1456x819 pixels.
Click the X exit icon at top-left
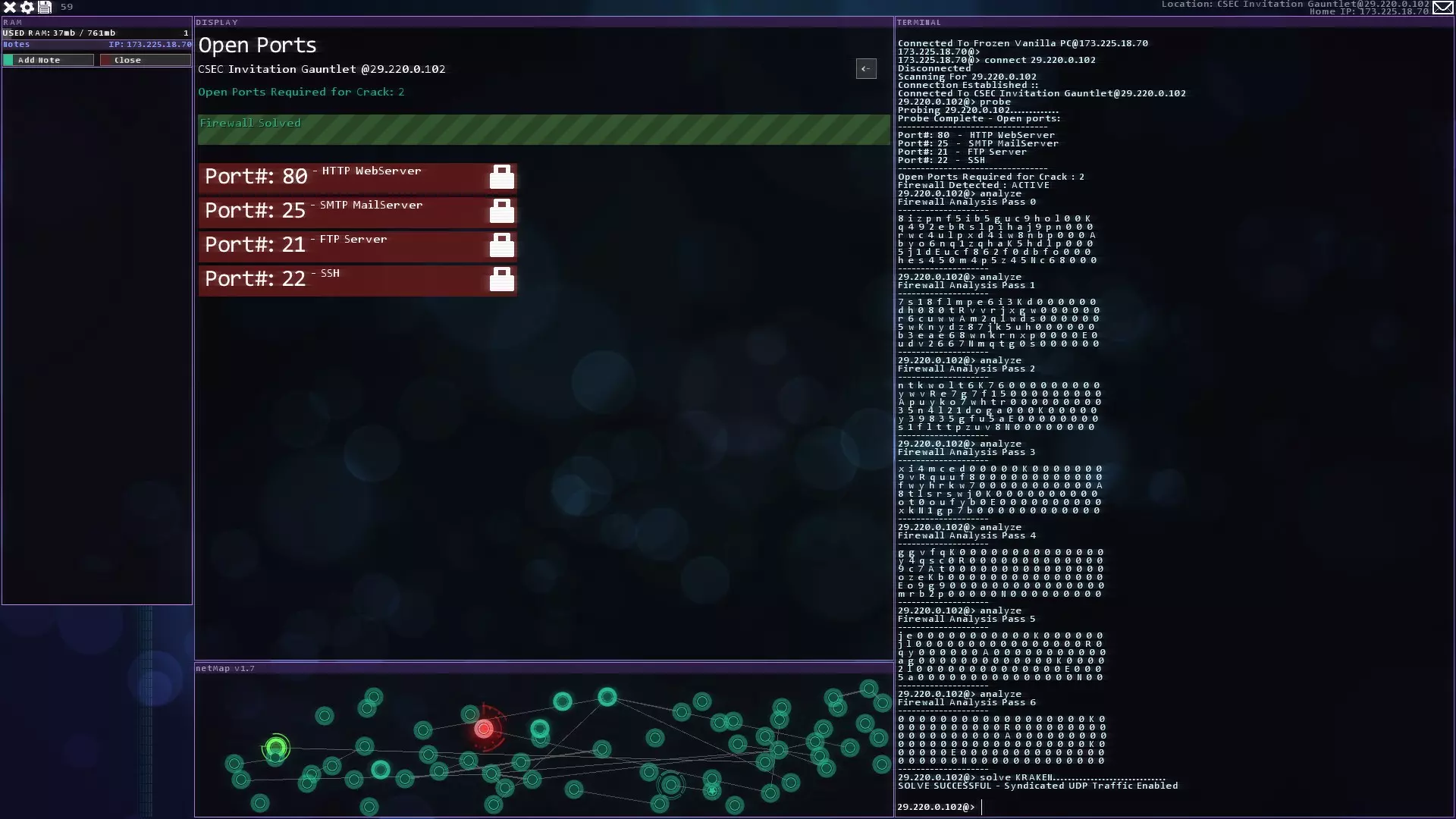(x=10, y=7)
